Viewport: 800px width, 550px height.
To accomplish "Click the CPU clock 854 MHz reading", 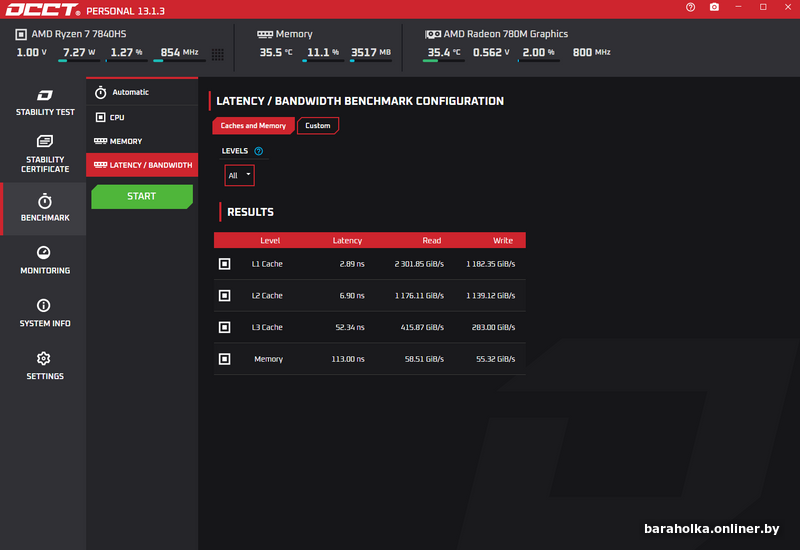I will point(179,52).
